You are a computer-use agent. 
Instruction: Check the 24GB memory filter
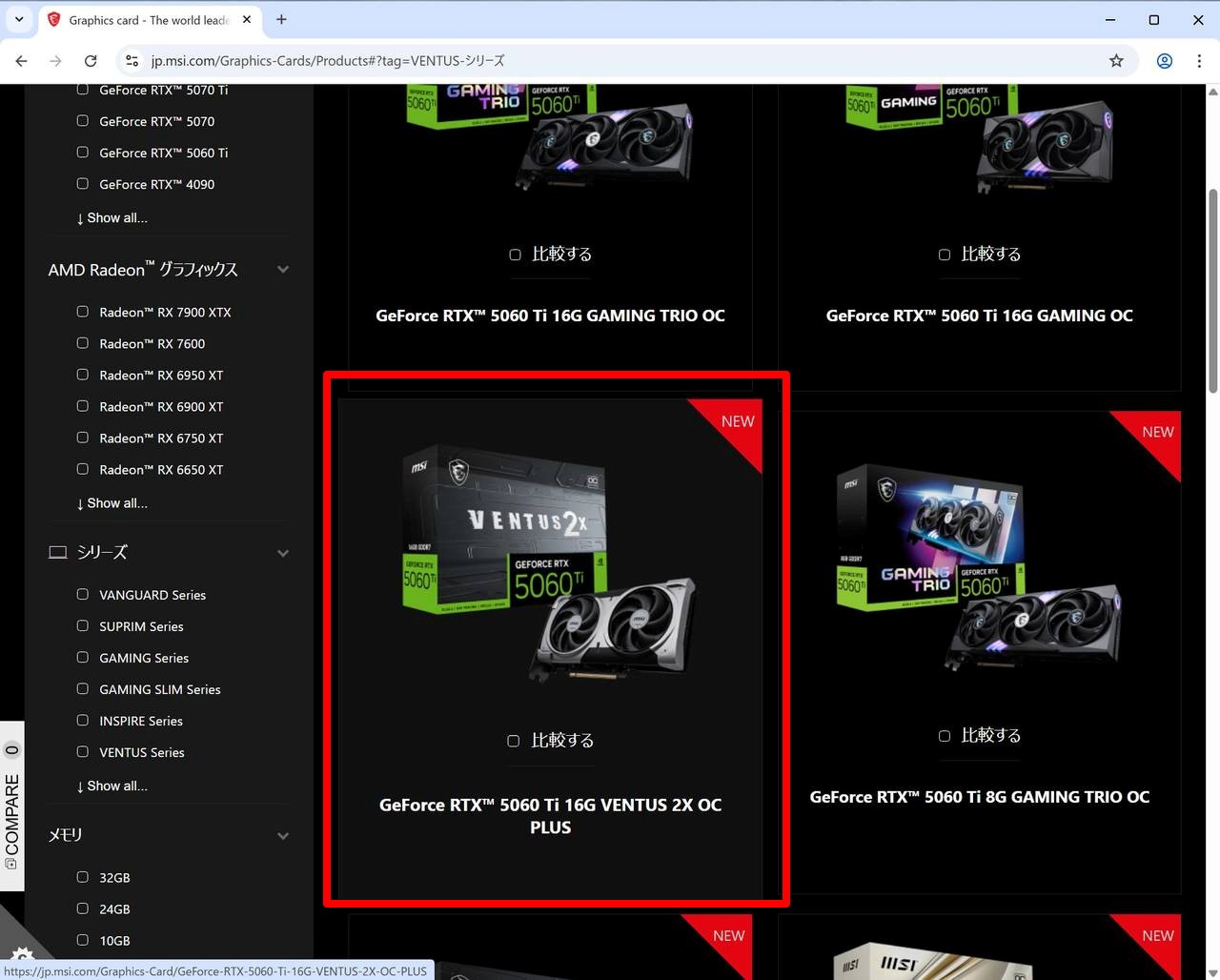tap(83, 909)
